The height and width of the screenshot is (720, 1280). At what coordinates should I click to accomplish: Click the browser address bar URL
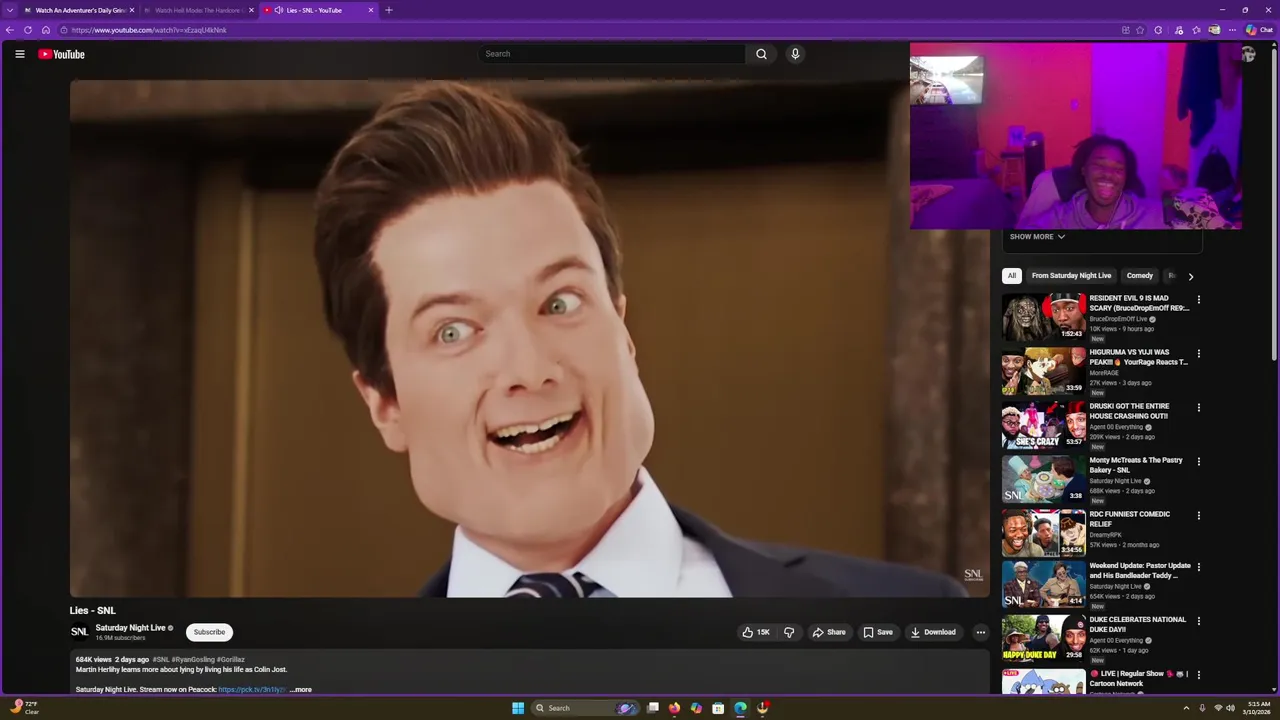[x=149, y=30]
